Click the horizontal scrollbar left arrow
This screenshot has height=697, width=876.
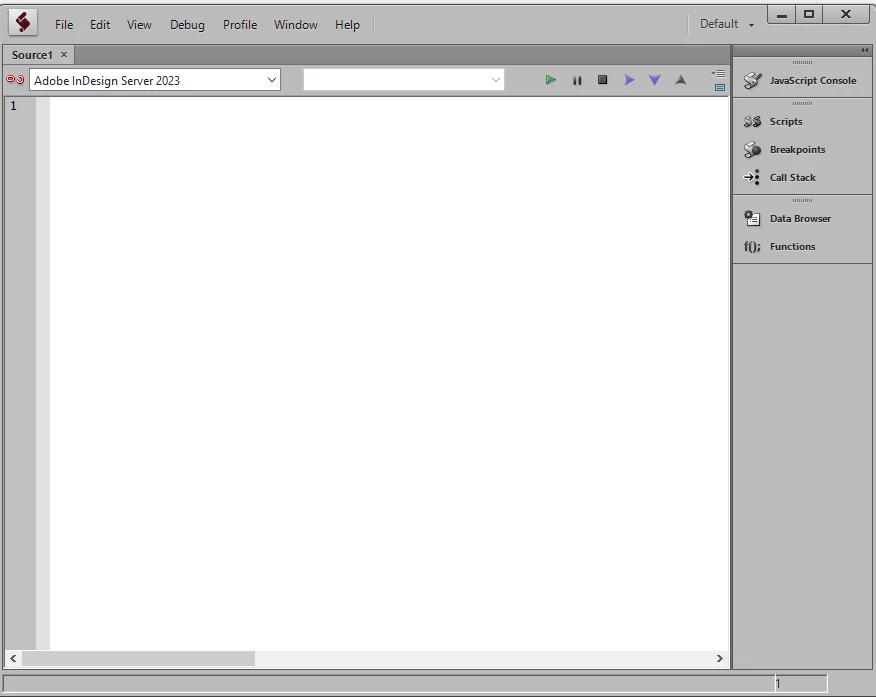coord(13,658)
